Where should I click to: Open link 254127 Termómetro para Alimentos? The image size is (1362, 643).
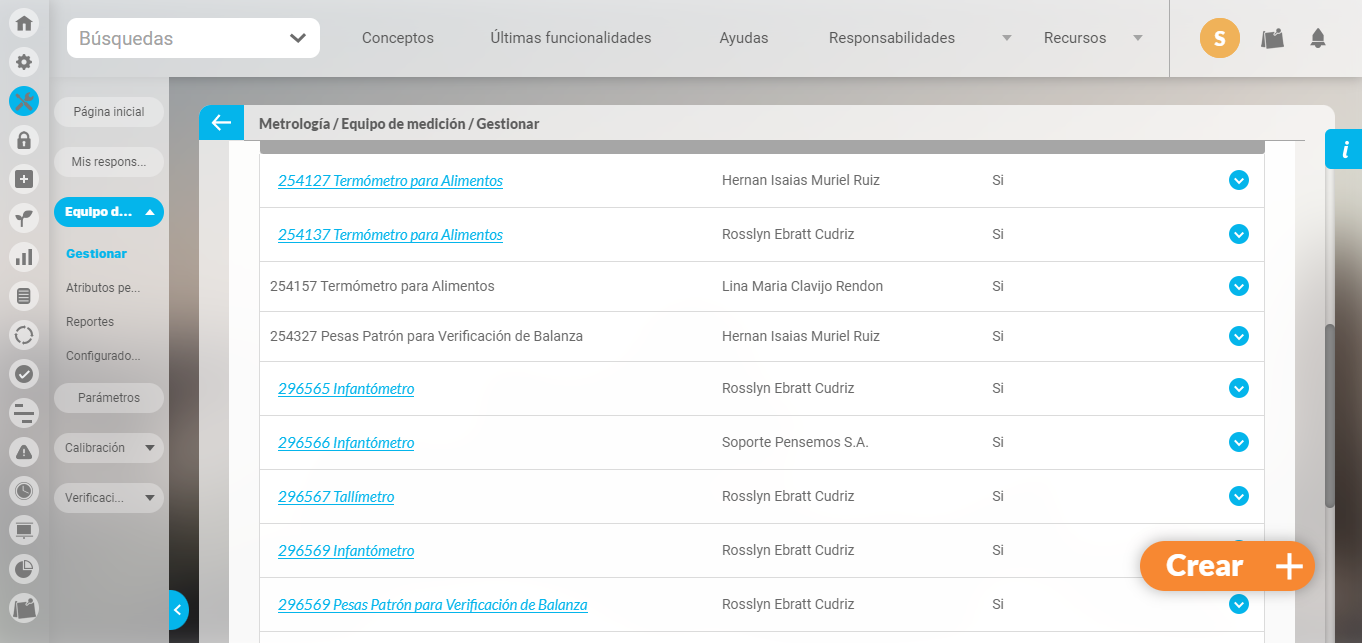point(390,181)
